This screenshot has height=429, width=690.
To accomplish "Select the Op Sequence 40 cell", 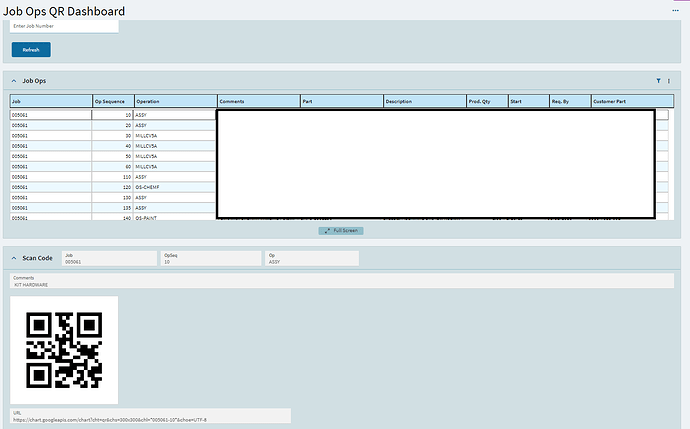I will [113, 146].
